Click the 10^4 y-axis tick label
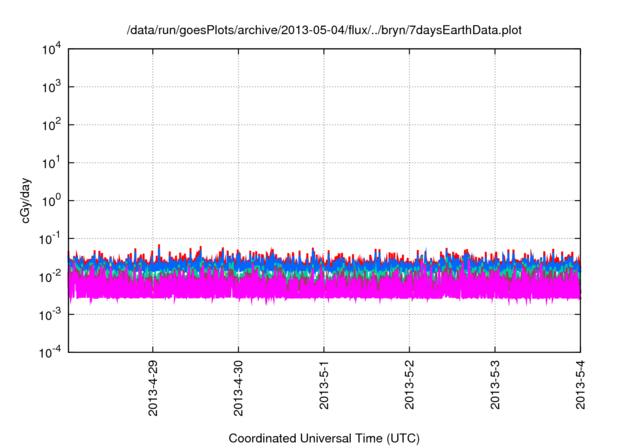 52,50
